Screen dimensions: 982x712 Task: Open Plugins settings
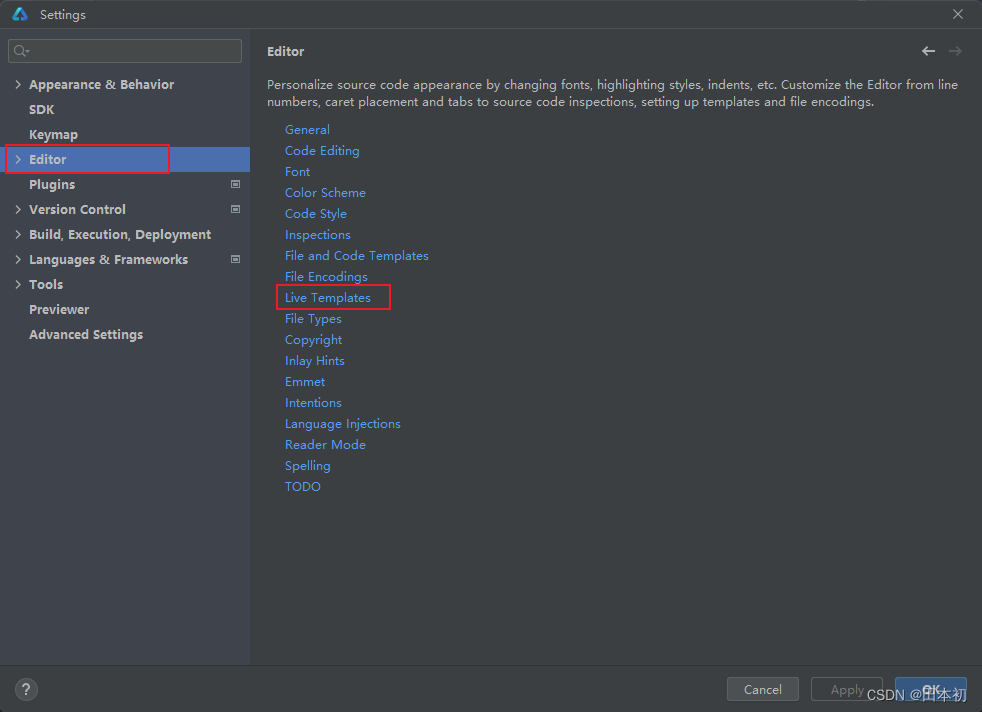(52, 185)
